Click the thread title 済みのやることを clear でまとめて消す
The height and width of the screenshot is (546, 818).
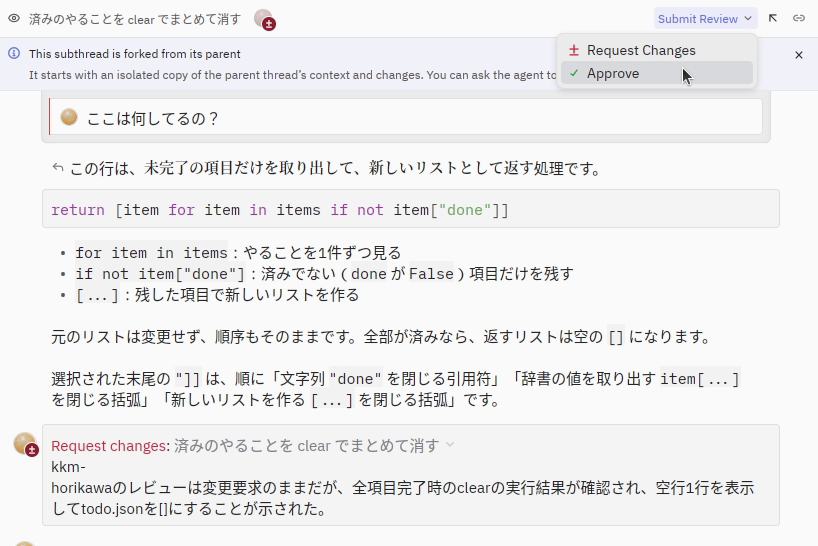click(x=135, y=19)
